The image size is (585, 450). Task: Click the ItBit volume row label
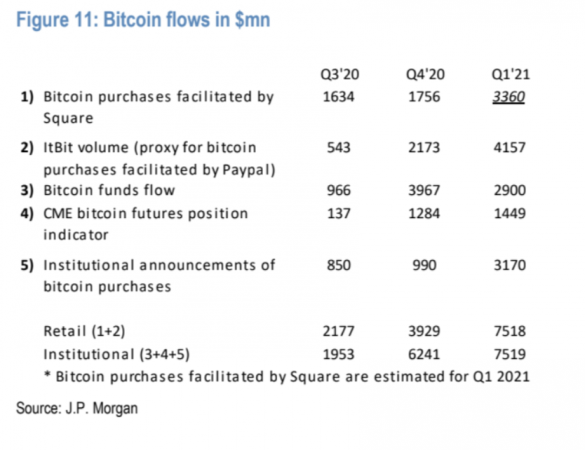pos(159,158)
